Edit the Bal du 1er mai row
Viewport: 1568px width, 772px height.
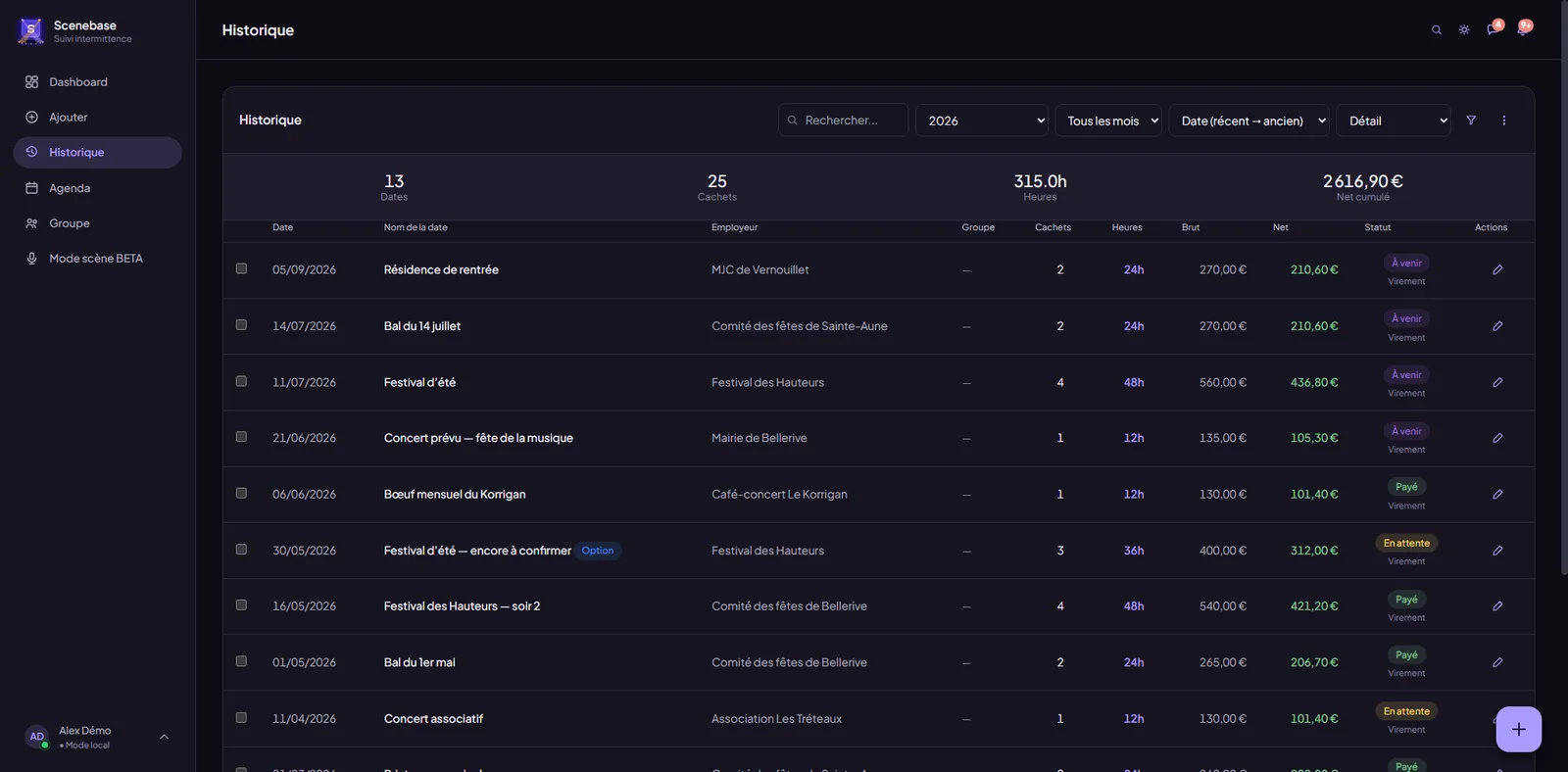click(1497, 662)
